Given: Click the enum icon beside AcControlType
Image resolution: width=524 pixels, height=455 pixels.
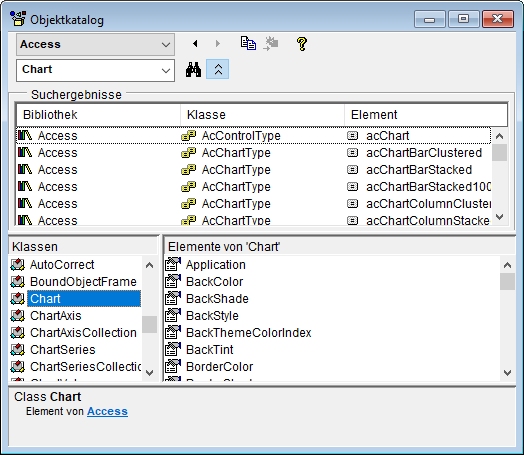Looking at the screenshot, I should point(189,136).
